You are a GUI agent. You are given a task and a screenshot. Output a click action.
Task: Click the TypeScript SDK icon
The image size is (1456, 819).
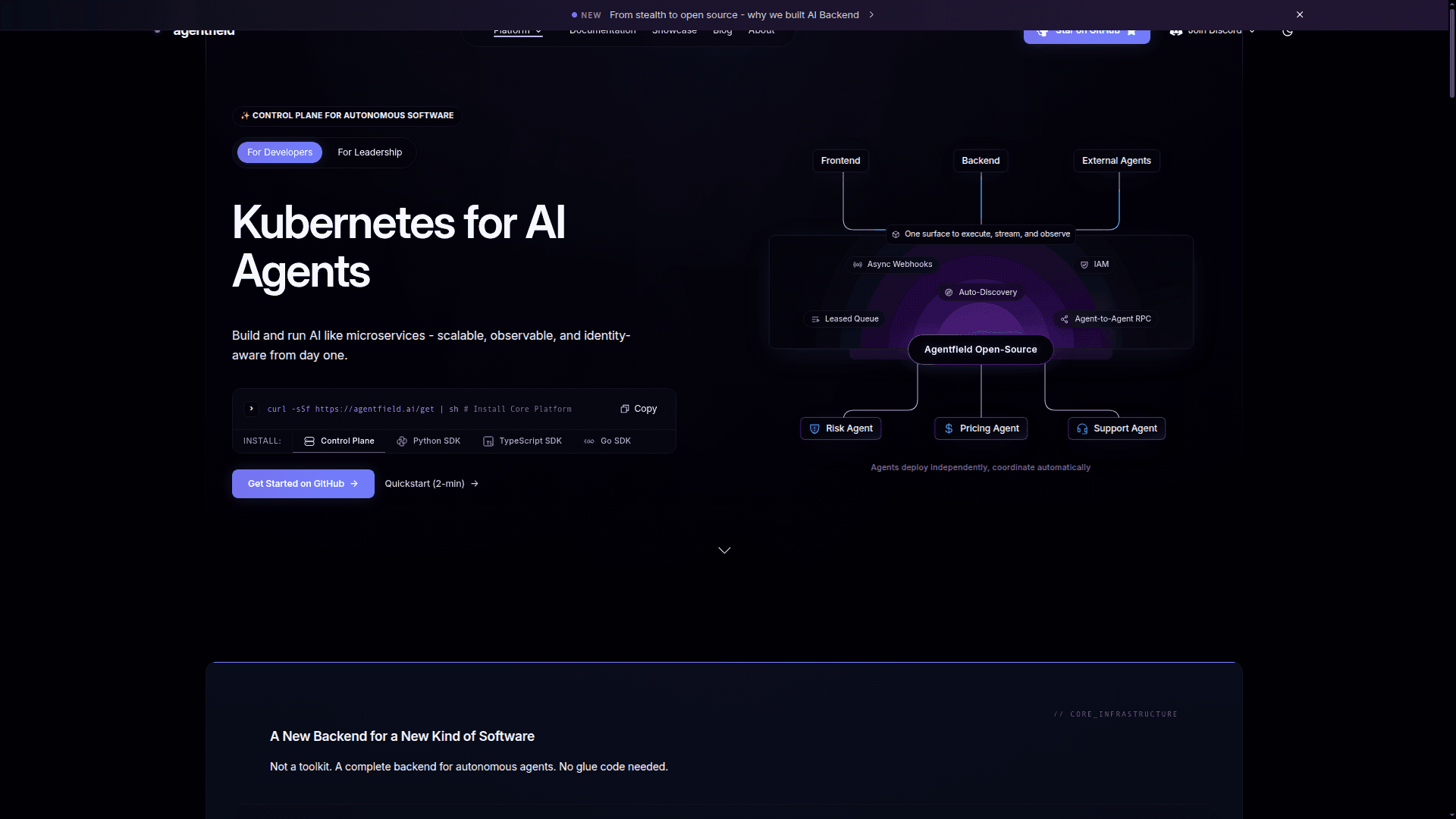point(488,441)
